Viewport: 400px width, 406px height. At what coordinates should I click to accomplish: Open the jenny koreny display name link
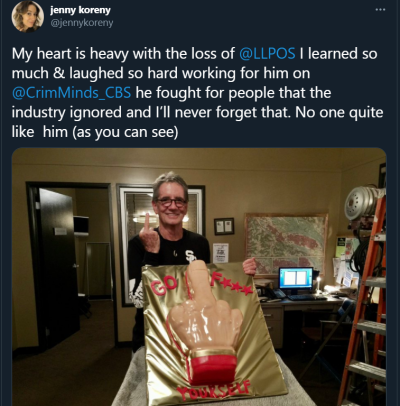coord(80,10)
